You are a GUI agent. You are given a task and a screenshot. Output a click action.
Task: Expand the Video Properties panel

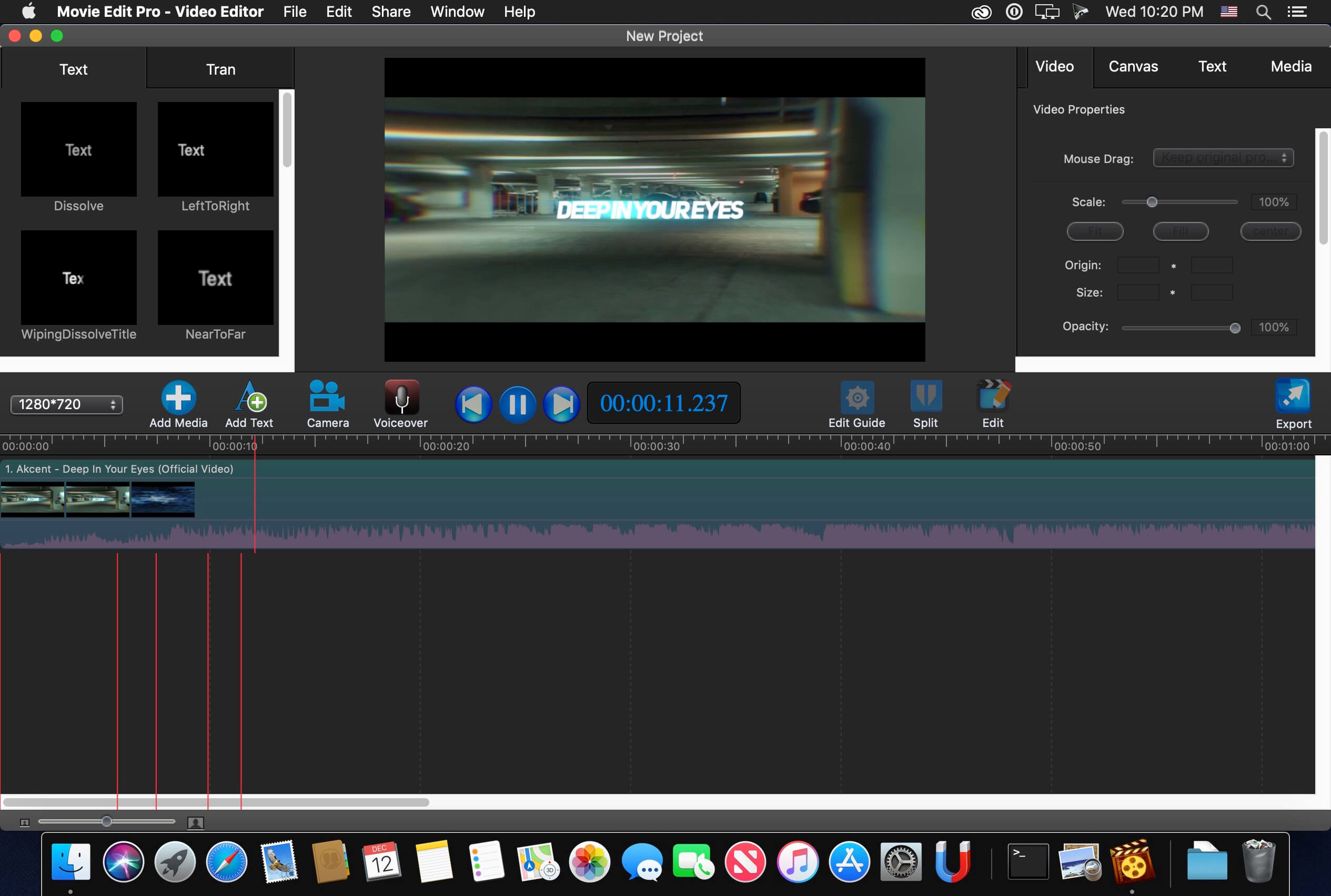pos(1079,109)
